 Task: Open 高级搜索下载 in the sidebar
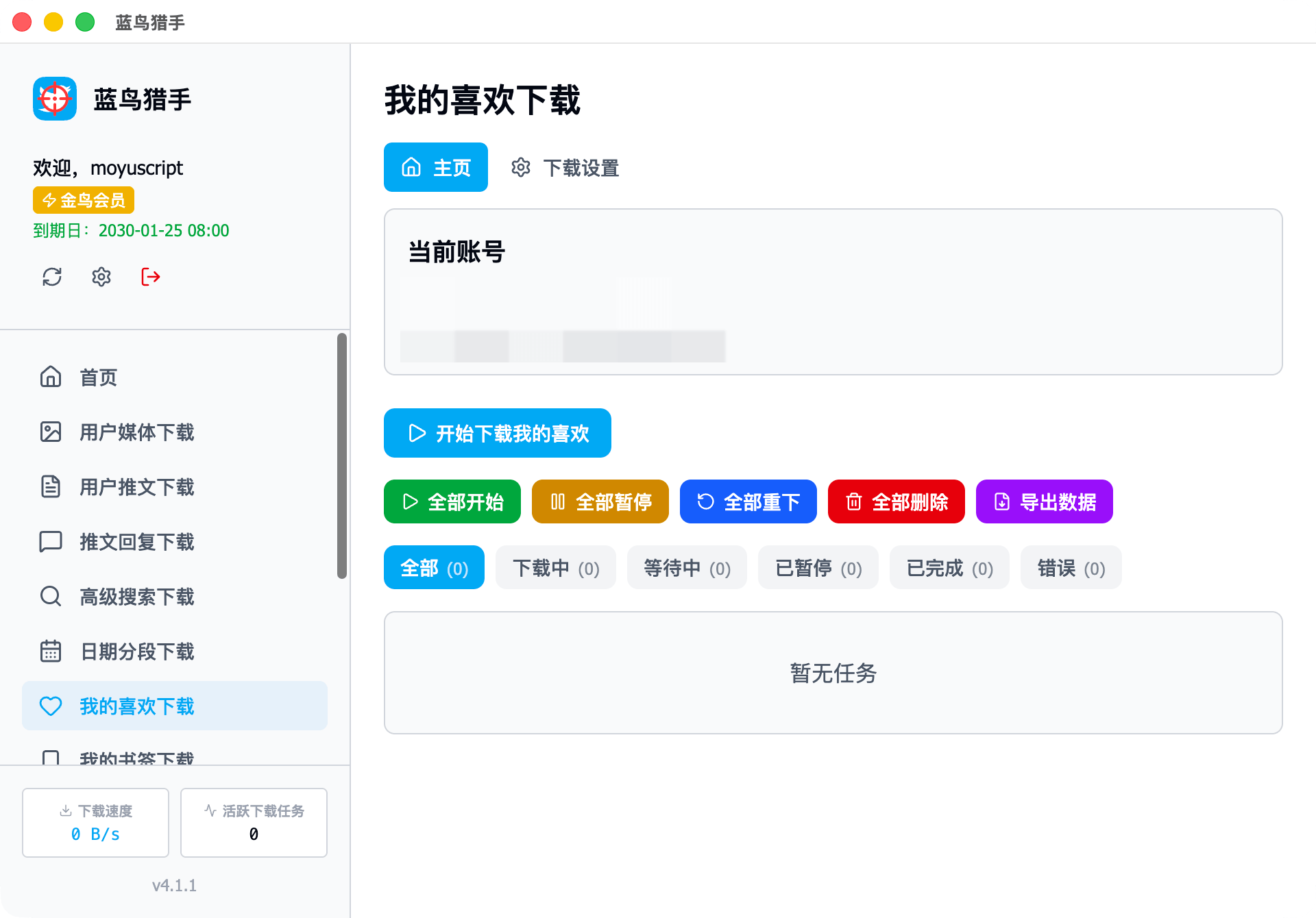coord(136,597)
